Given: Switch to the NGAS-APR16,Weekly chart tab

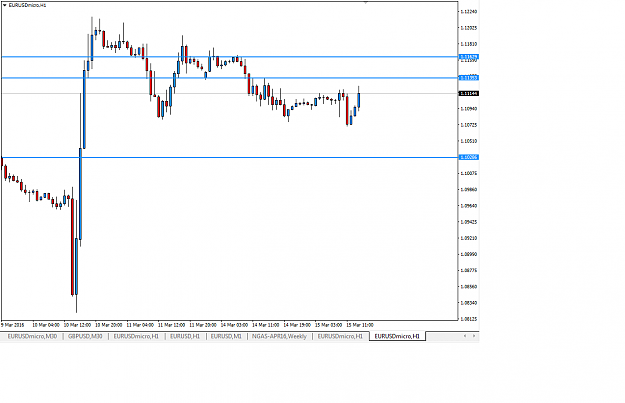Looking at the screenshot, I should click(279, 336).
